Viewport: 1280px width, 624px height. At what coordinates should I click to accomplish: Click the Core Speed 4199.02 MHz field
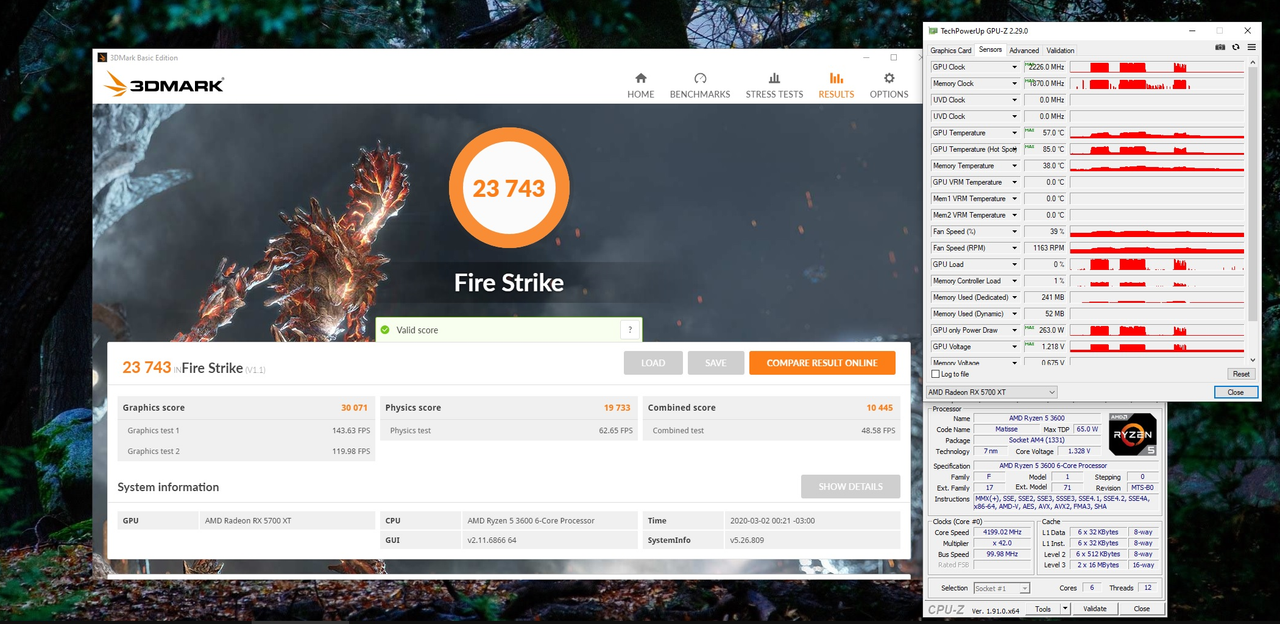1002,532
